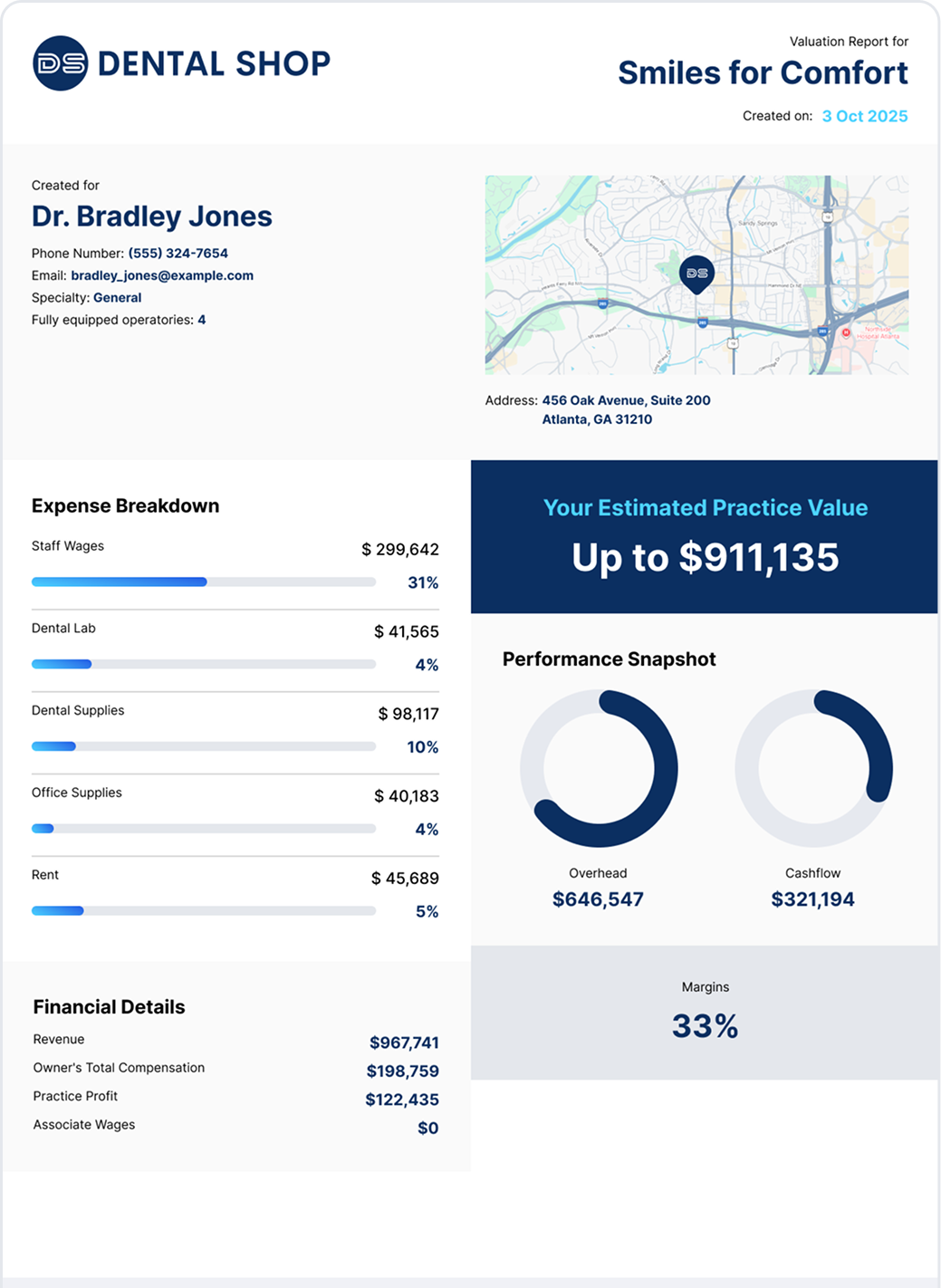Expand the Financial Details section

click(108, 1007)
